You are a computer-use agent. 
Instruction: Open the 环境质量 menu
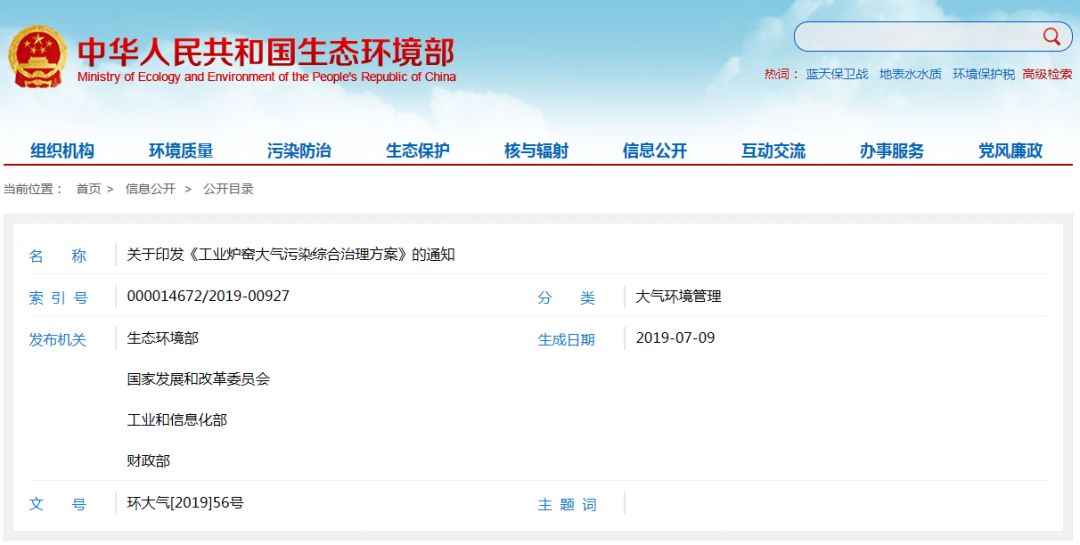(x=180, y=151)
